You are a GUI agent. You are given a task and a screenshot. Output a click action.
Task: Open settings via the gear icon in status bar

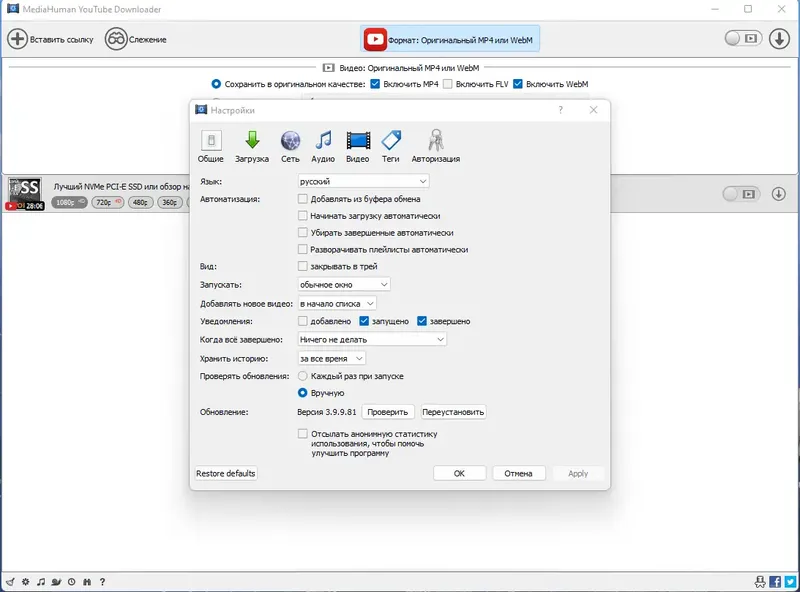coord(26,582)
